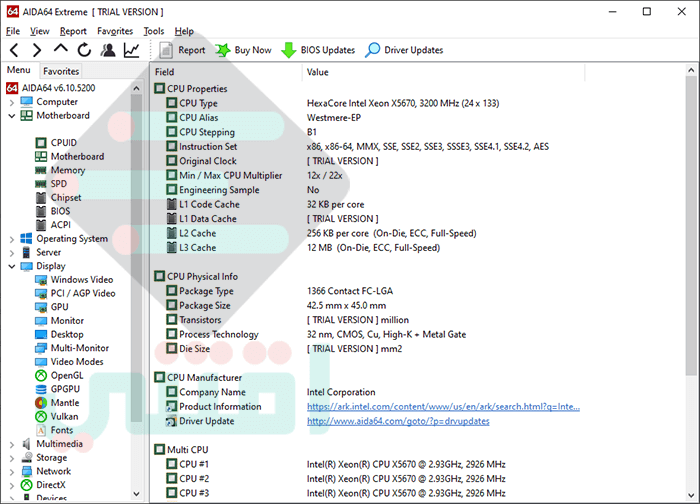Expand the DirectX node
700x504 pixels.
pyautogui.click(x=12, y=486)
